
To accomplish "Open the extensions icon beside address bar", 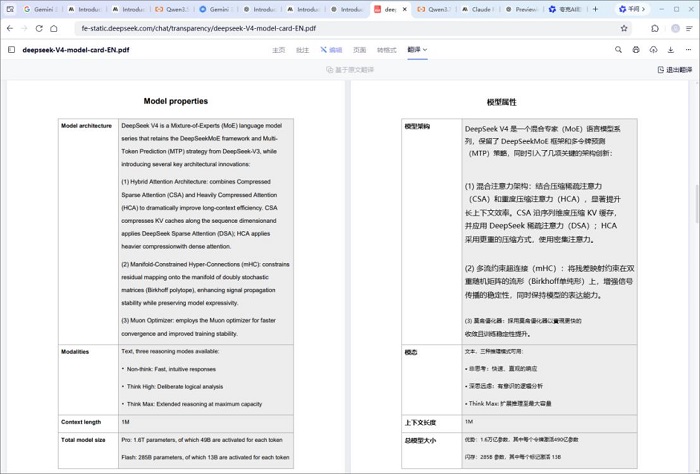I will [655, 28].
